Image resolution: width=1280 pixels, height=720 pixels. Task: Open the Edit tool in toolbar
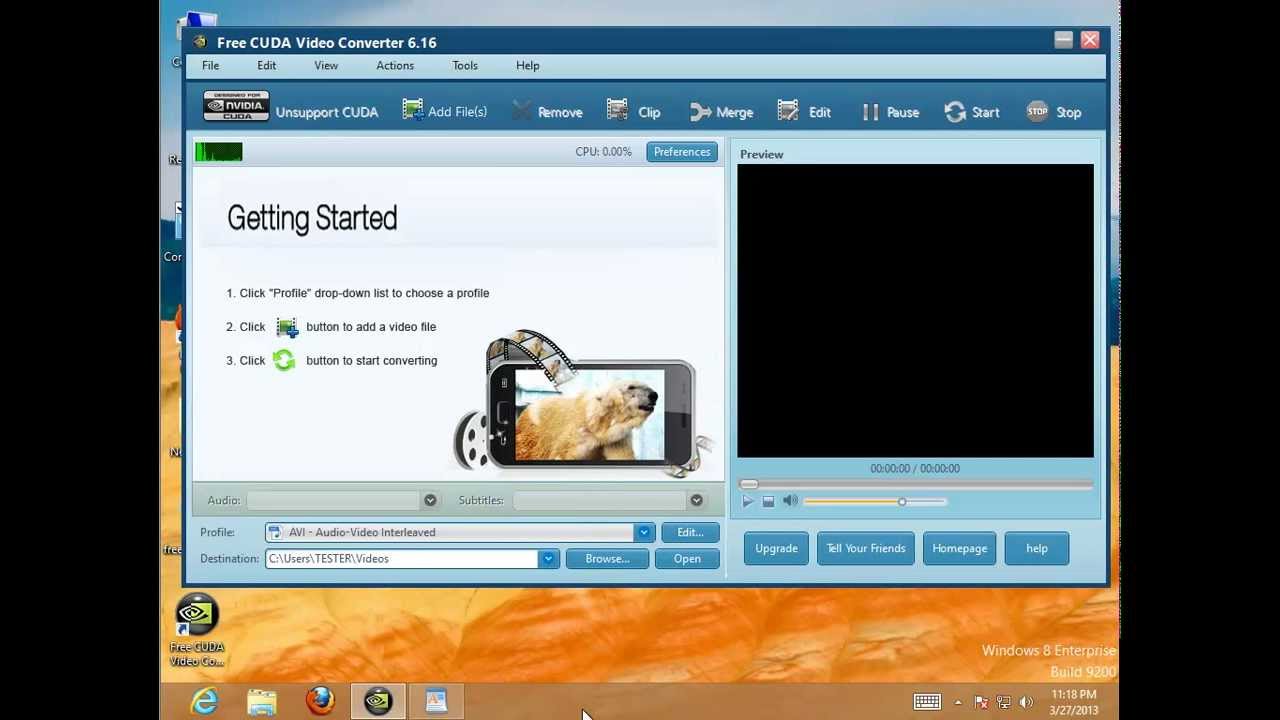(804, 112)
